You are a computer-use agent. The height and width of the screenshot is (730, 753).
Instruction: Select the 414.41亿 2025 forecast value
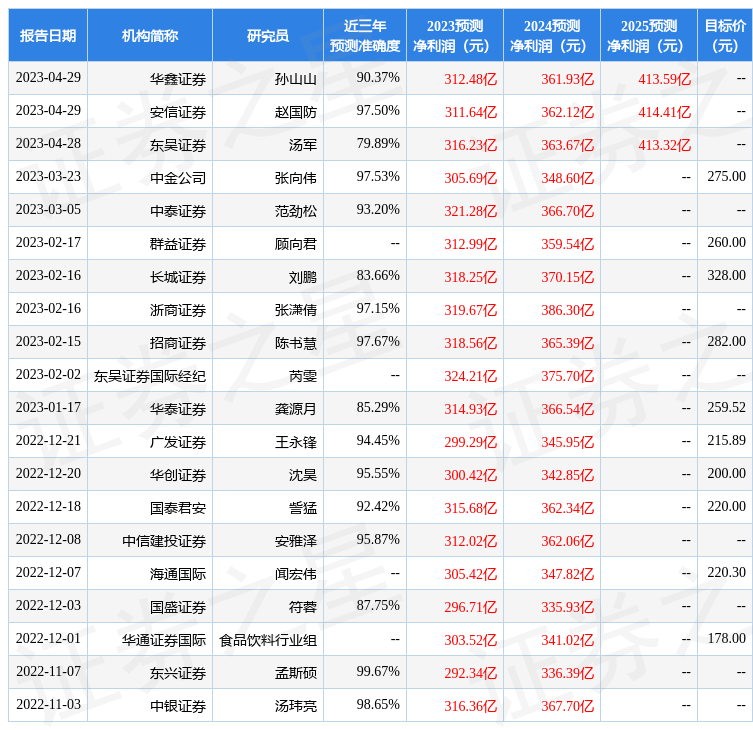(x=664, y=112)
